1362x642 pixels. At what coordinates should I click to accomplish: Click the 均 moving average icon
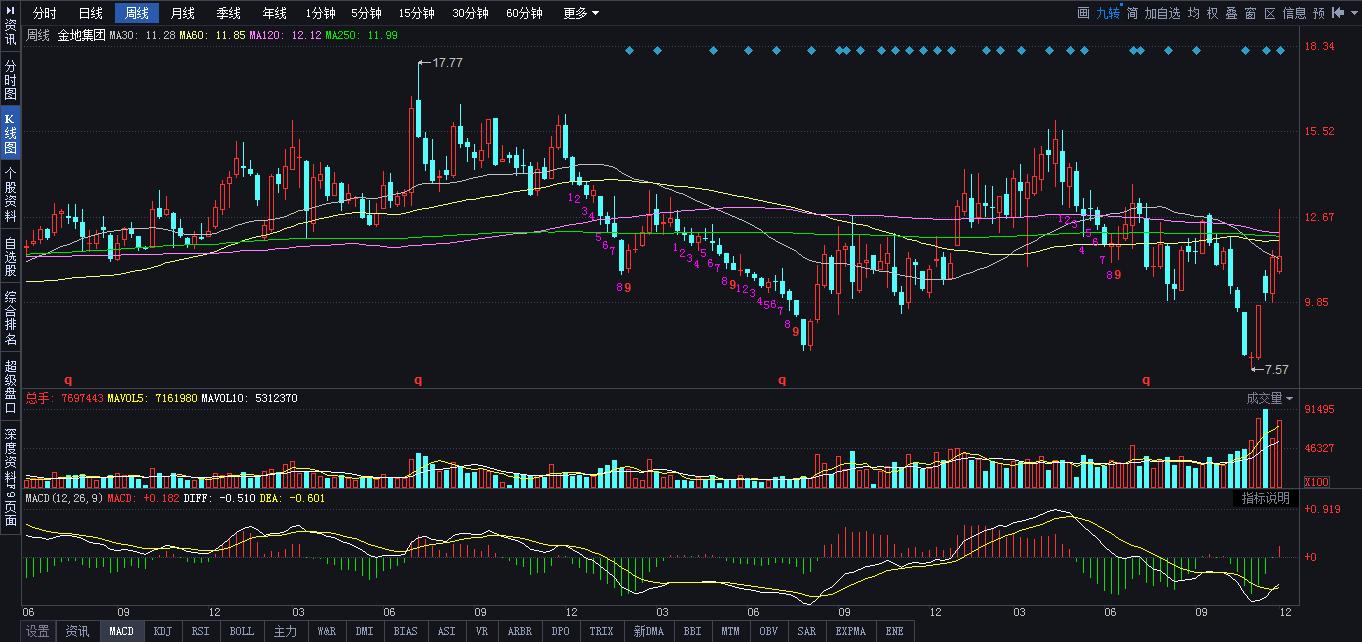coord(1194,13)
